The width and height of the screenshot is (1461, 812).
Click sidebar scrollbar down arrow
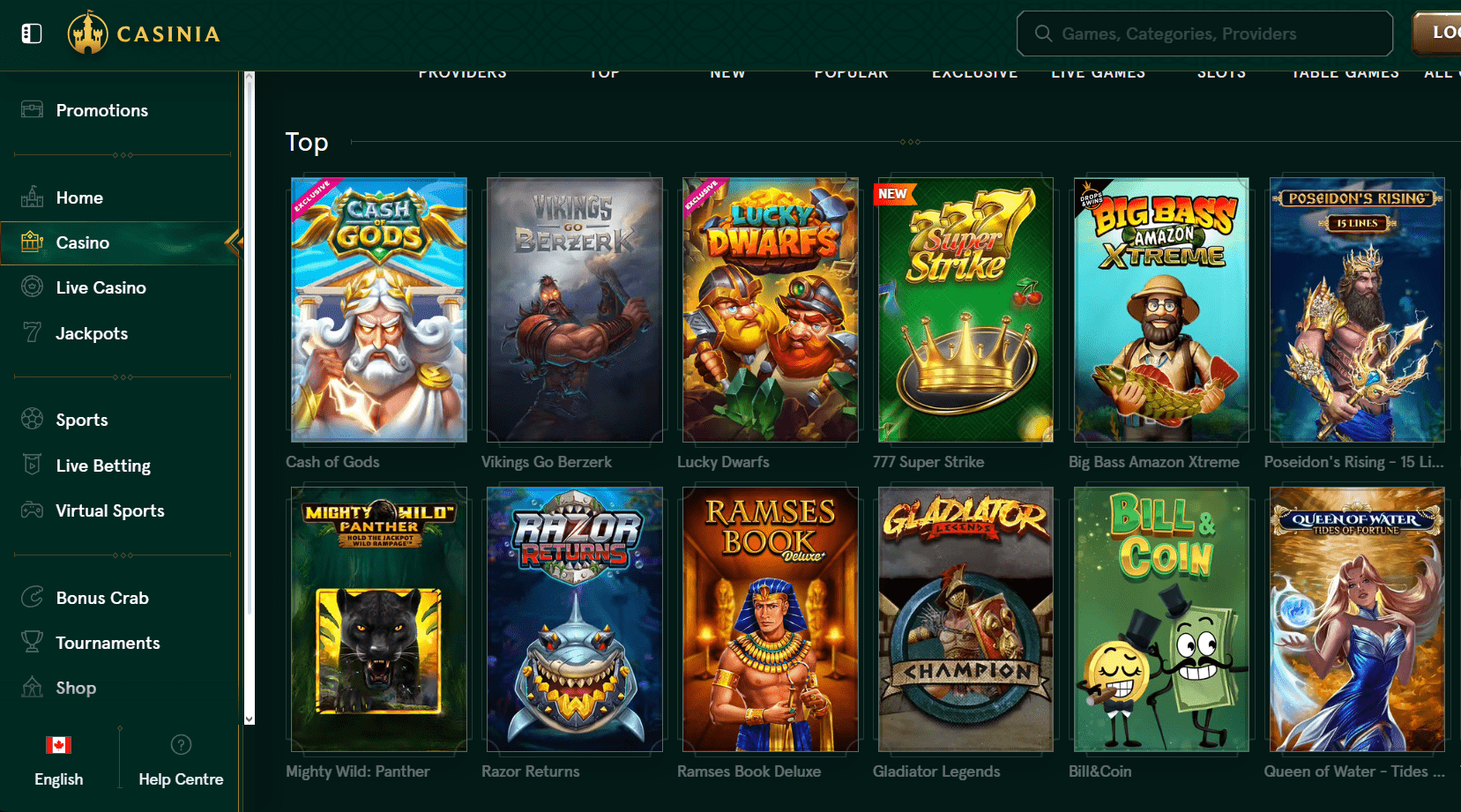tap(250, 719)
